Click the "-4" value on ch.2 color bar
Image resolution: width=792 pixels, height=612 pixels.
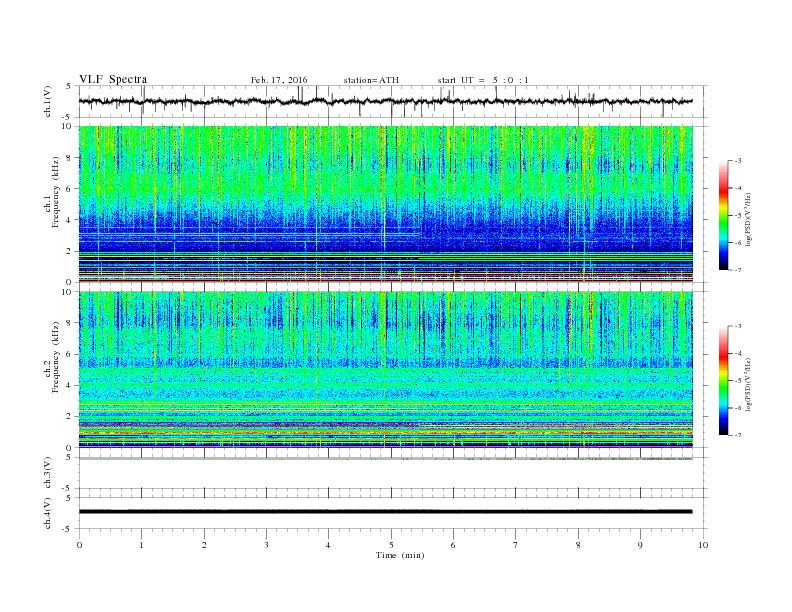click(738, 353)
